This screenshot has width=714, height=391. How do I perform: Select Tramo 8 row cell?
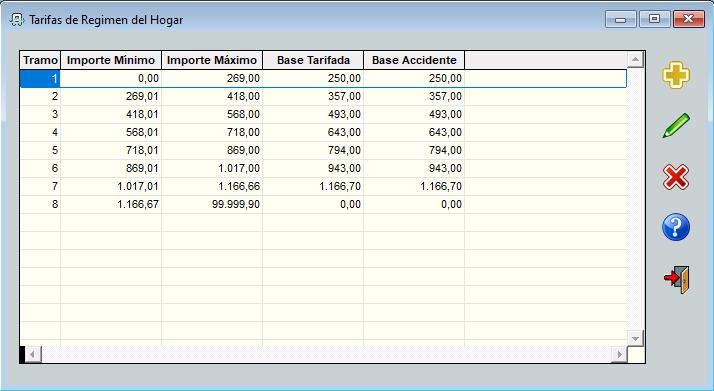coord(40,204)
